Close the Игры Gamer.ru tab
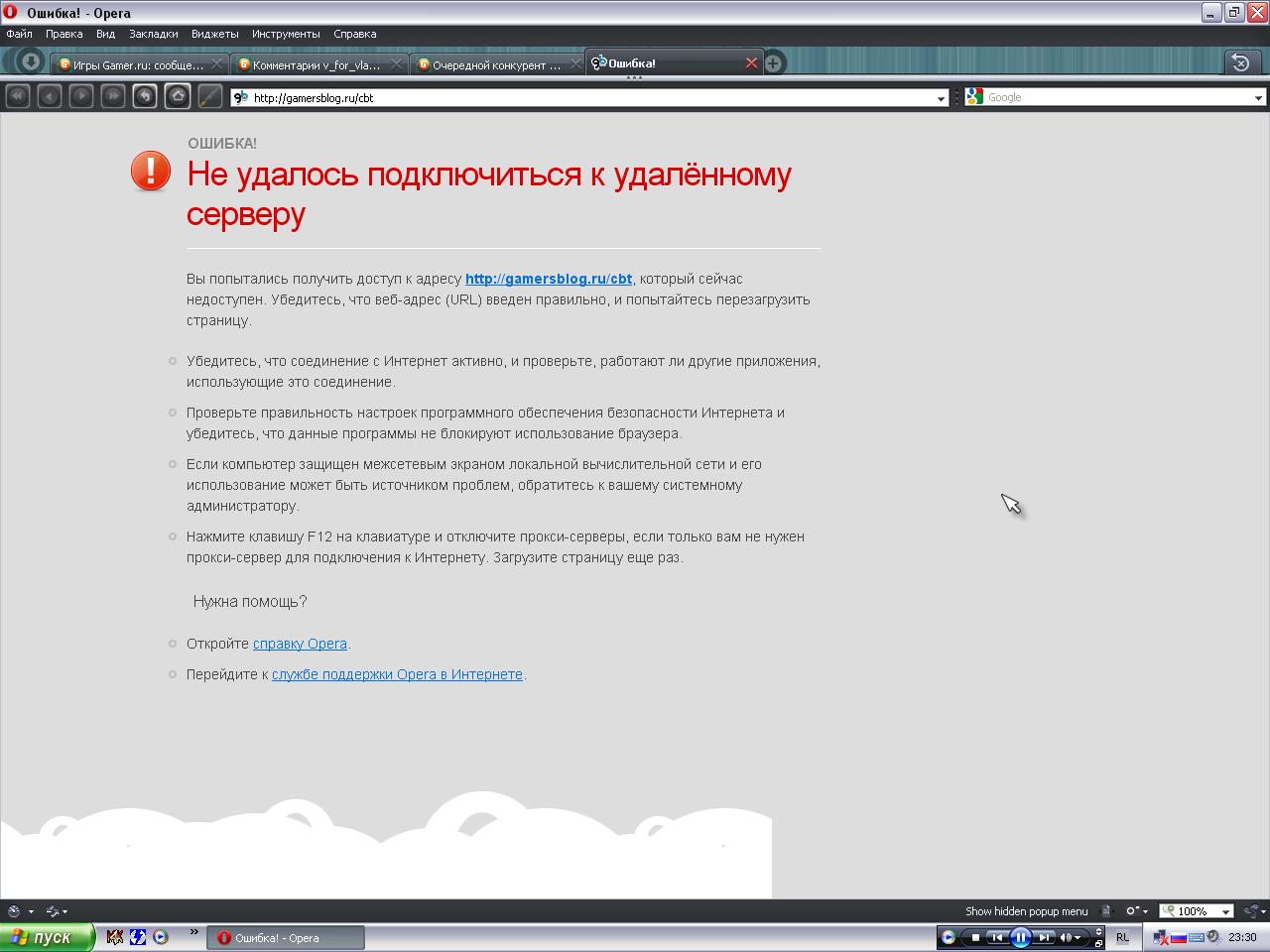 click(217, 64)
